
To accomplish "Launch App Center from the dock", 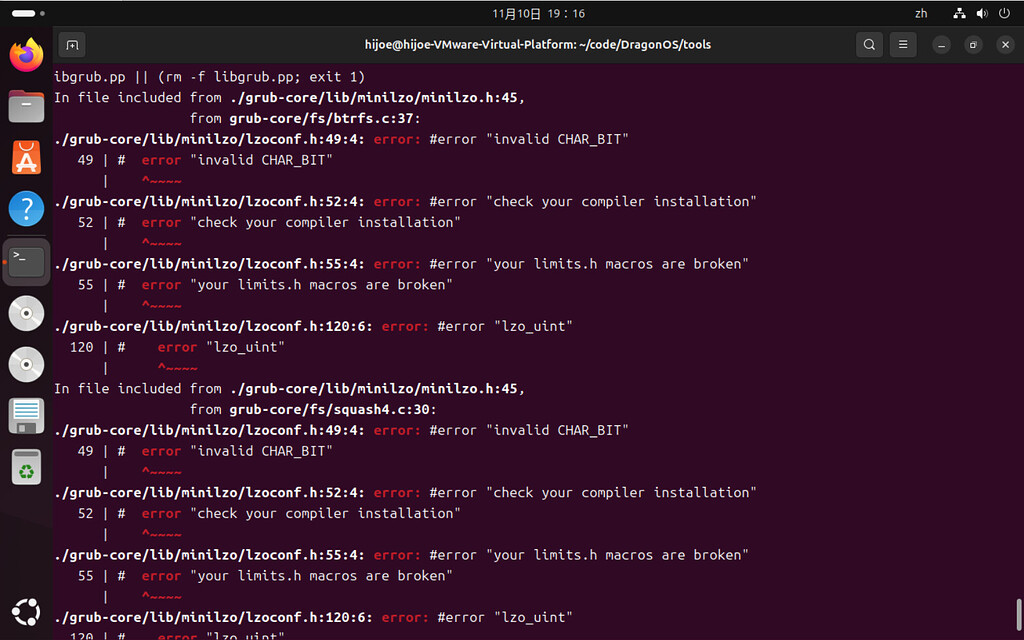I will 25,157.
